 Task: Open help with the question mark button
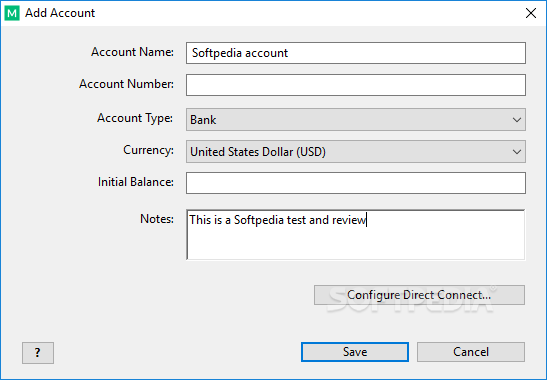(38, 352)
